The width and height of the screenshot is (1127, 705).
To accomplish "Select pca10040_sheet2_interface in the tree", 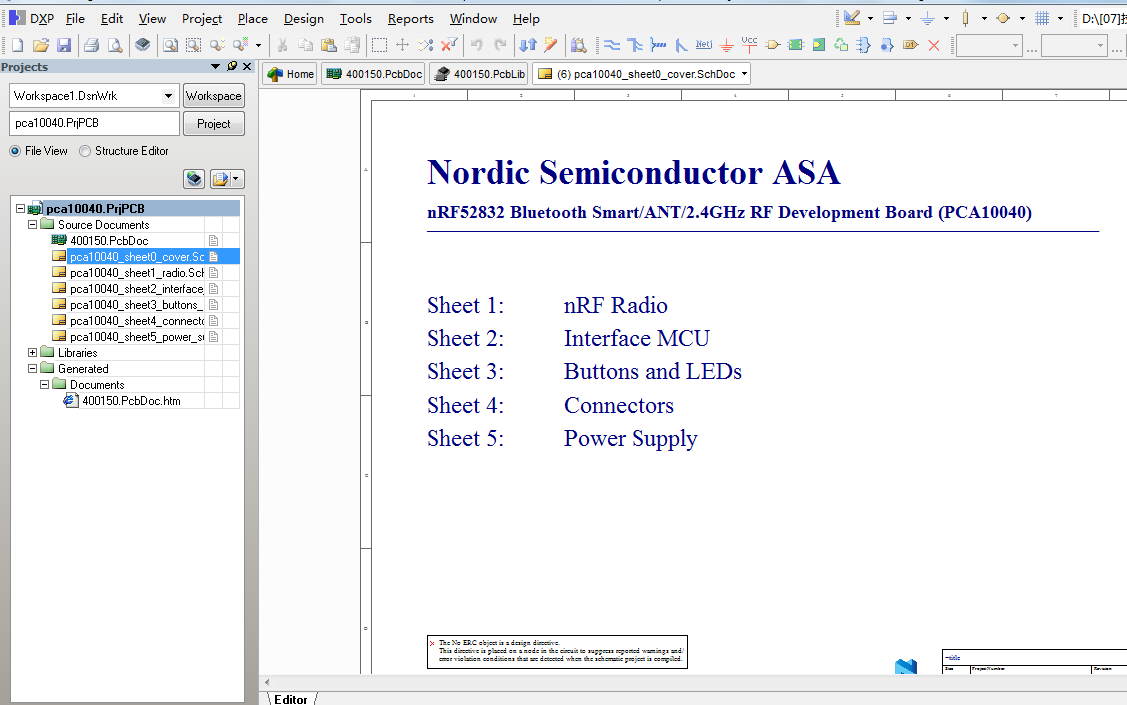I will pos(137,288).
